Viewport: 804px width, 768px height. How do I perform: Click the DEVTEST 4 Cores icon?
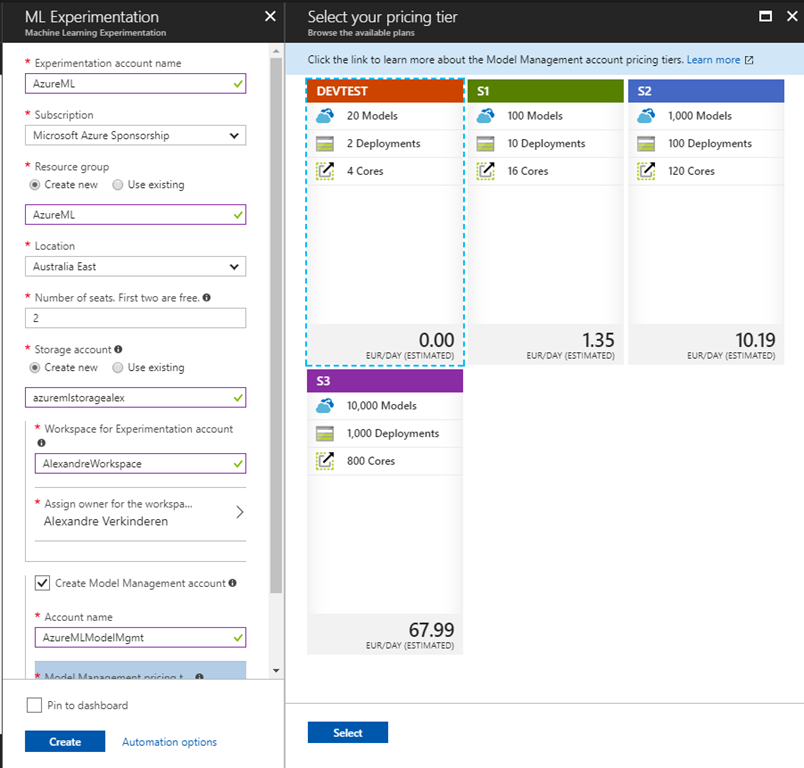(x=325, y=171)
